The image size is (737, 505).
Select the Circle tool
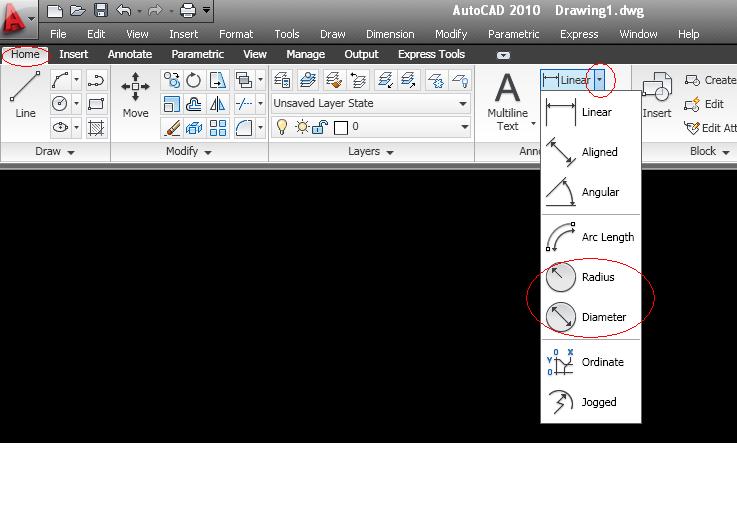(x=60, y=103)
